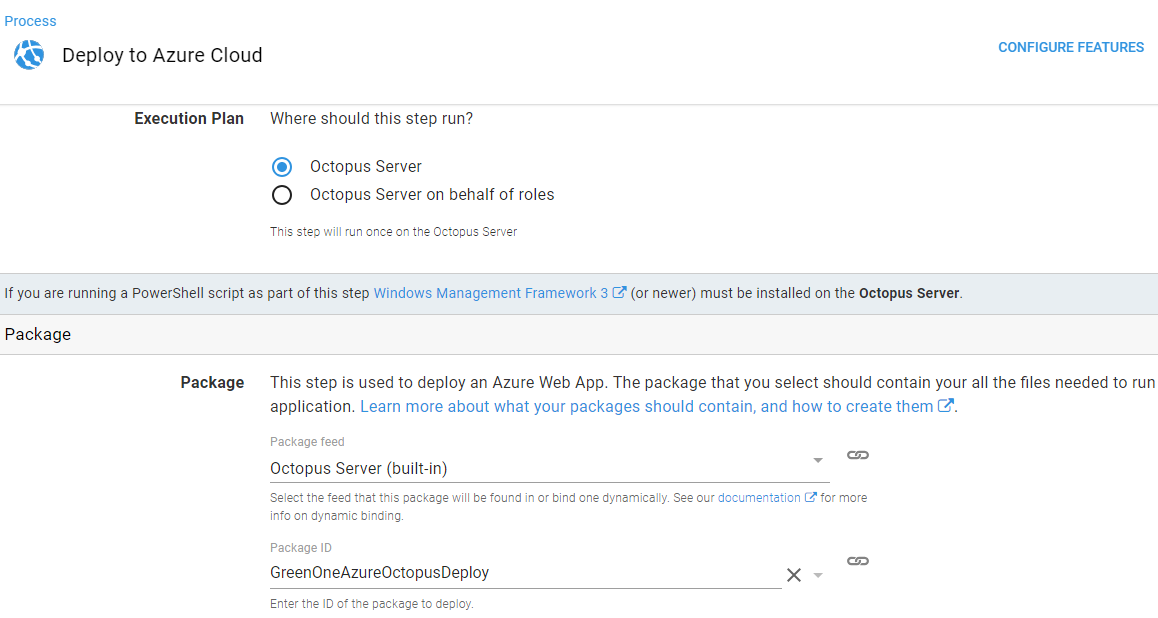Click the 'Where should this step run?' text
The image size is (1158, 618).
pyautogui.click(x=371, y=118)
